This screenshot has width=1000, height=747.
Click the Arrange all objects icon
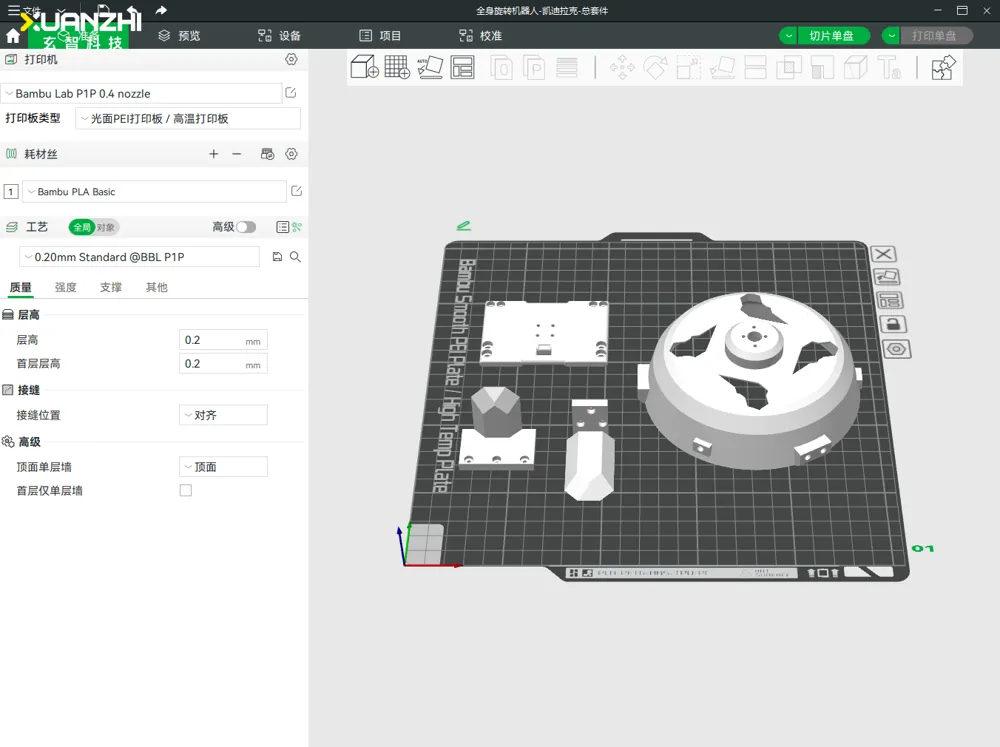[x=462, y=68]
